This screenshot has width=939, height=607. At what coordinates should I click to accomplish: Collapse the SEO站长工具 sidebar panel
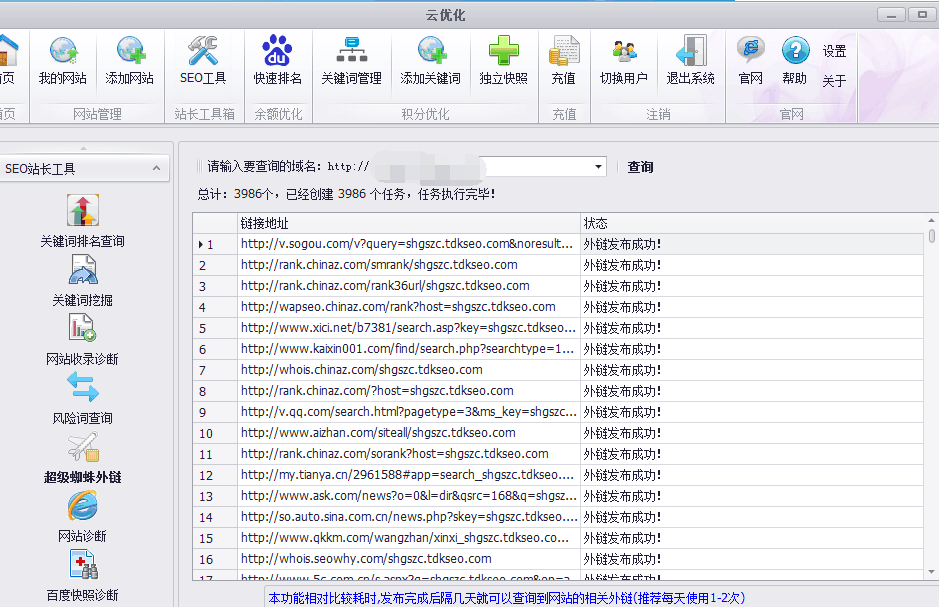pos(156,169)
